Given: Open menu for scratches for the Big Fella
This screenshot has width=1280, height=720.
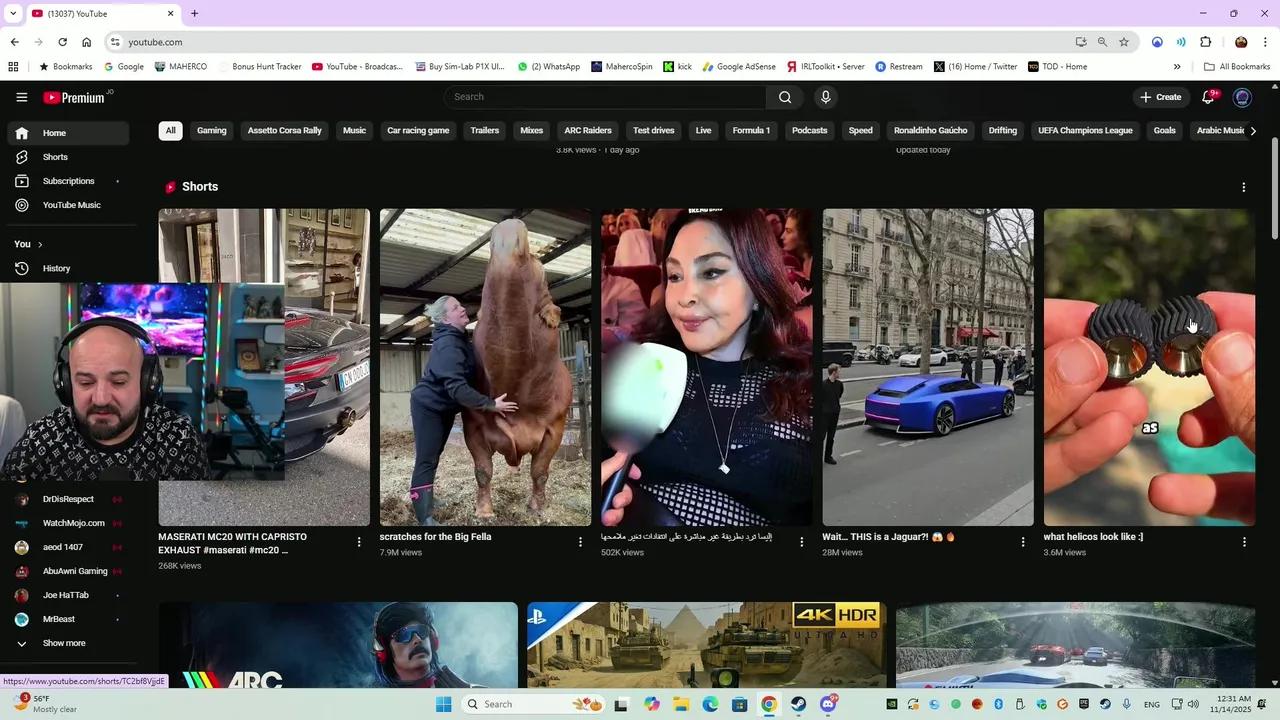Looking at the screenshot, I should click(580, 542).
